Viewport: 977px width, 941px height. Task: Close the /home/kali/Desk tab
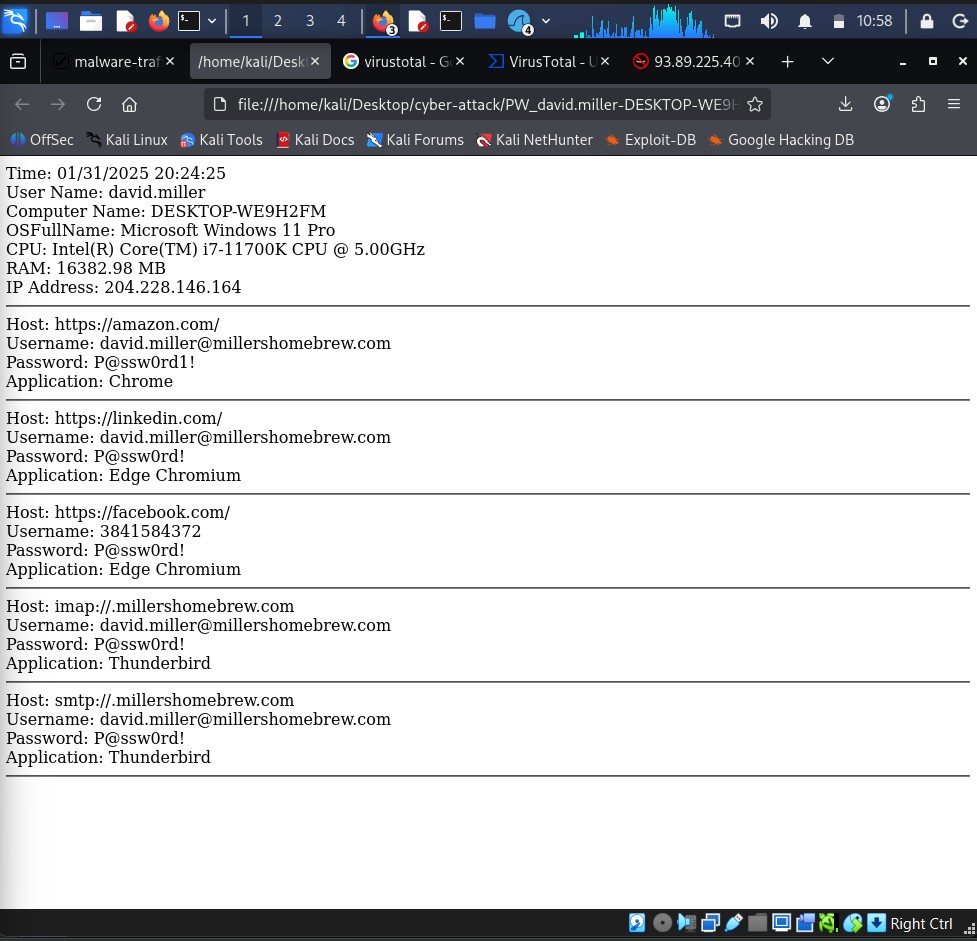coord(315,61)
